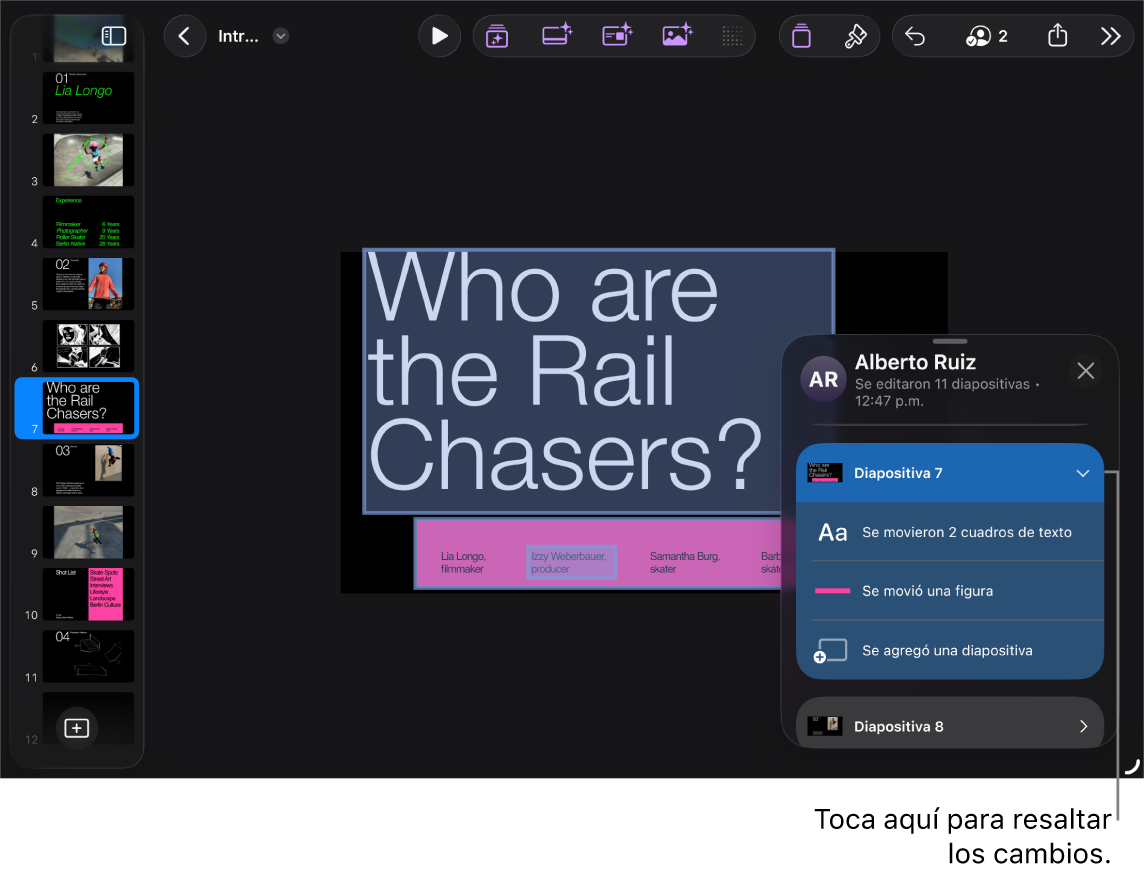Expand the Diapositiva 8 activity row
This screenshot has width=1144, height=872.
[1082, 727]
